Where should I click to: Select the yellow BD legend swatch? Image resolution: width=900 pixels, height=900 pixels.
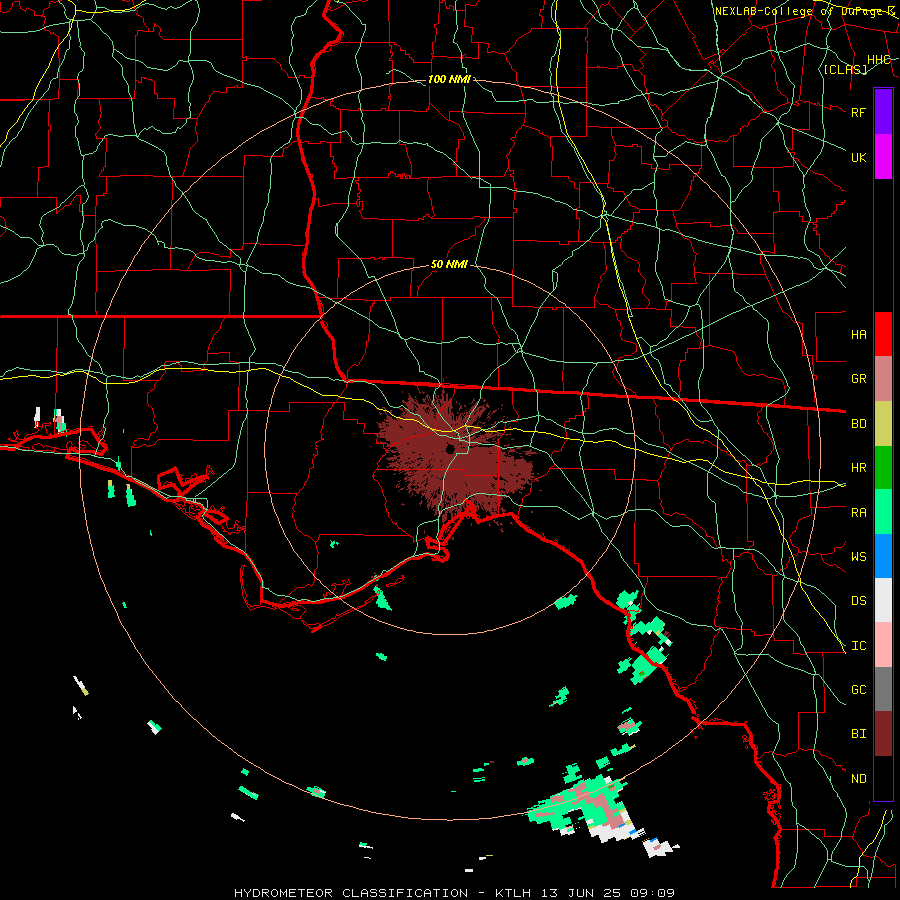coord(883,423)
